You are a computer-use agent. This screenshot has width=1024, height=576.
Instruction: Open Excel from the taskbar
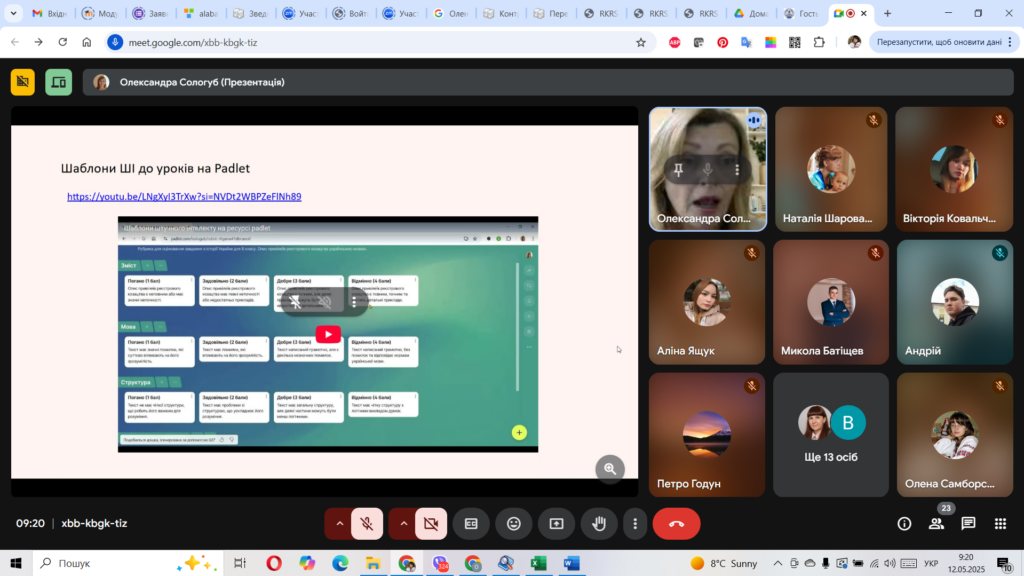[539, 563]
